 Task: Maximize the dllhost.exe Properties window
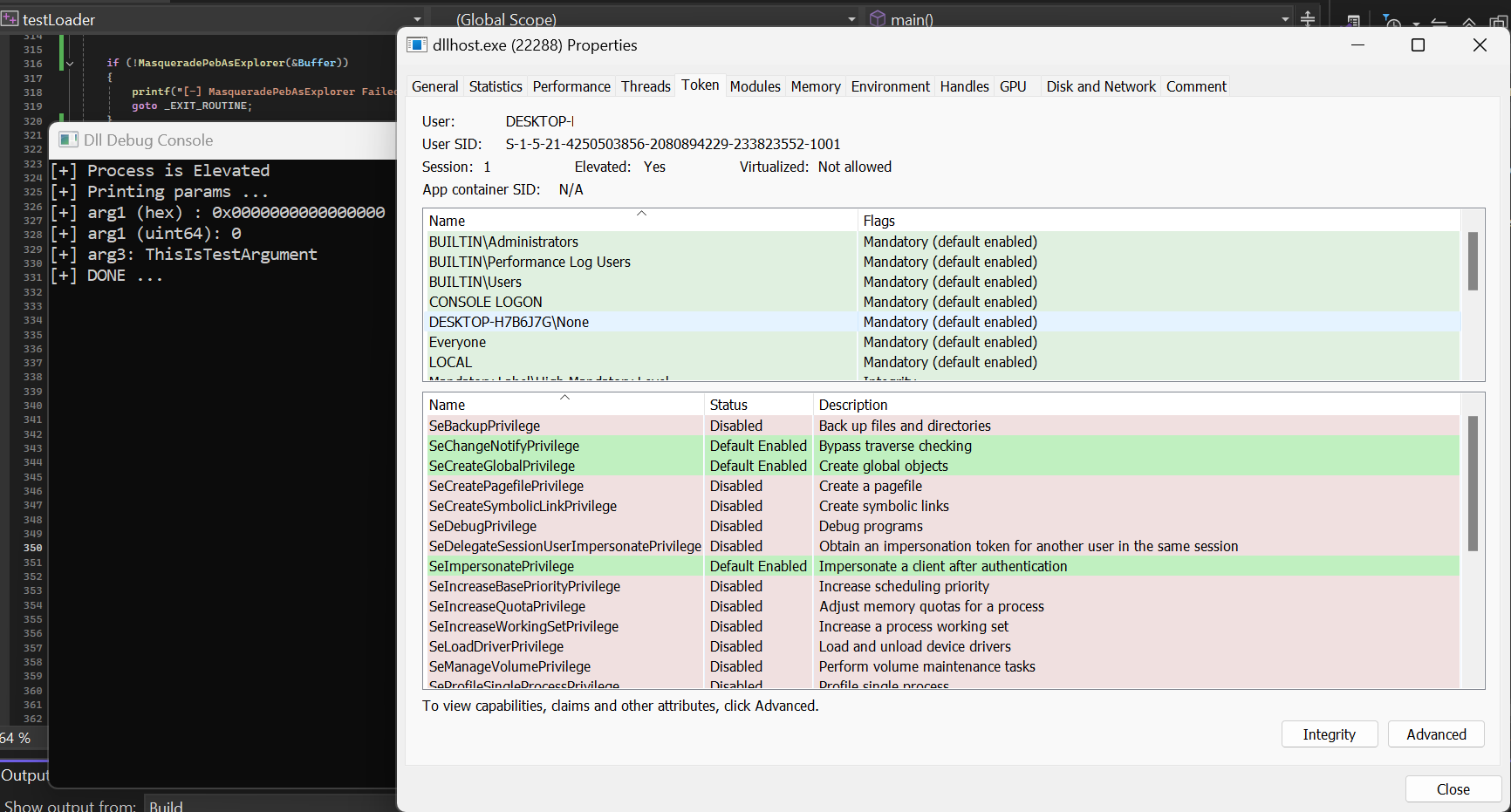click(x=1418, y=45)
